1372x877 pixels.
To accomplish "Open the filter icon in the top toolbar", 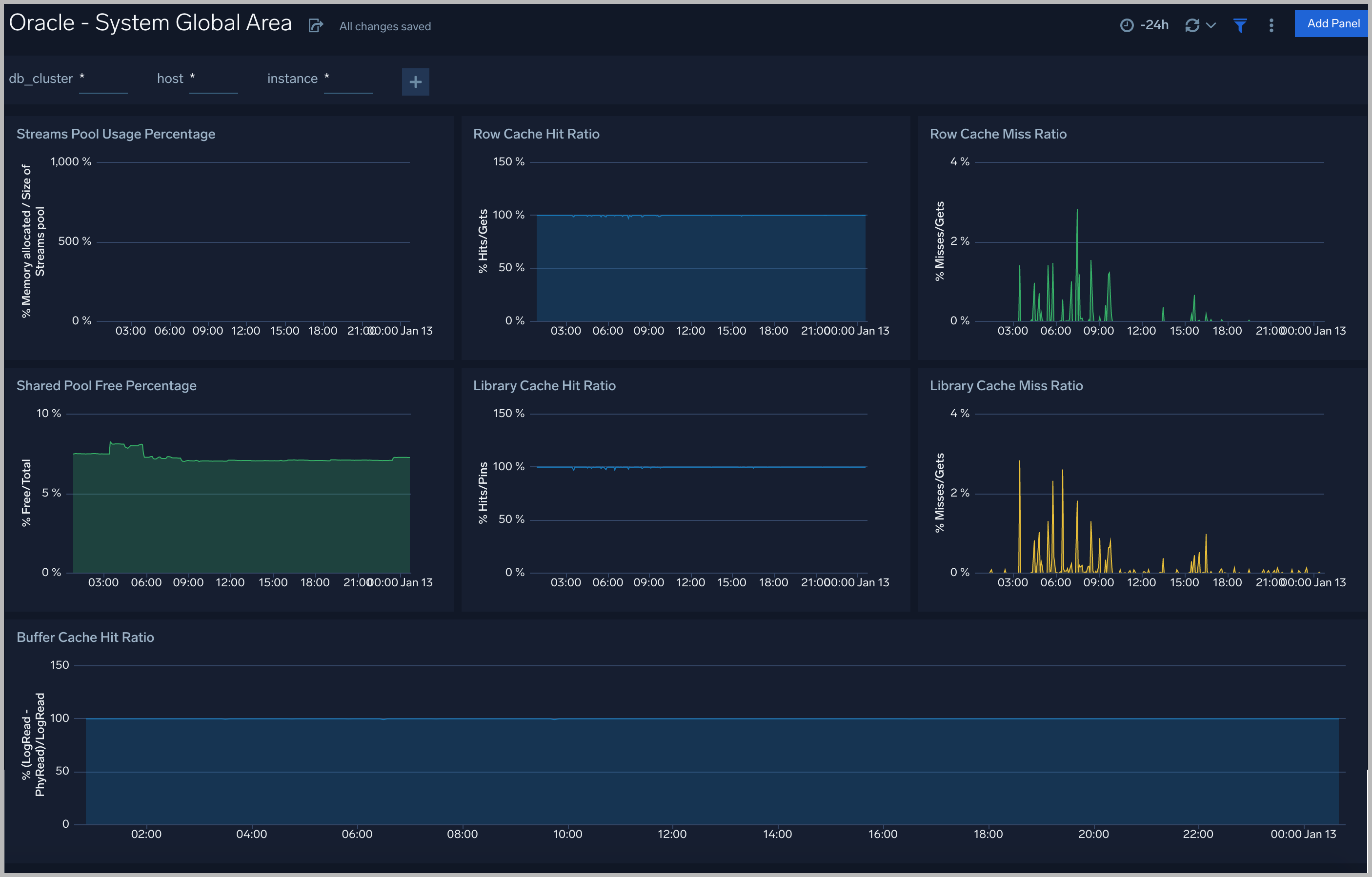I will 1240,25.
